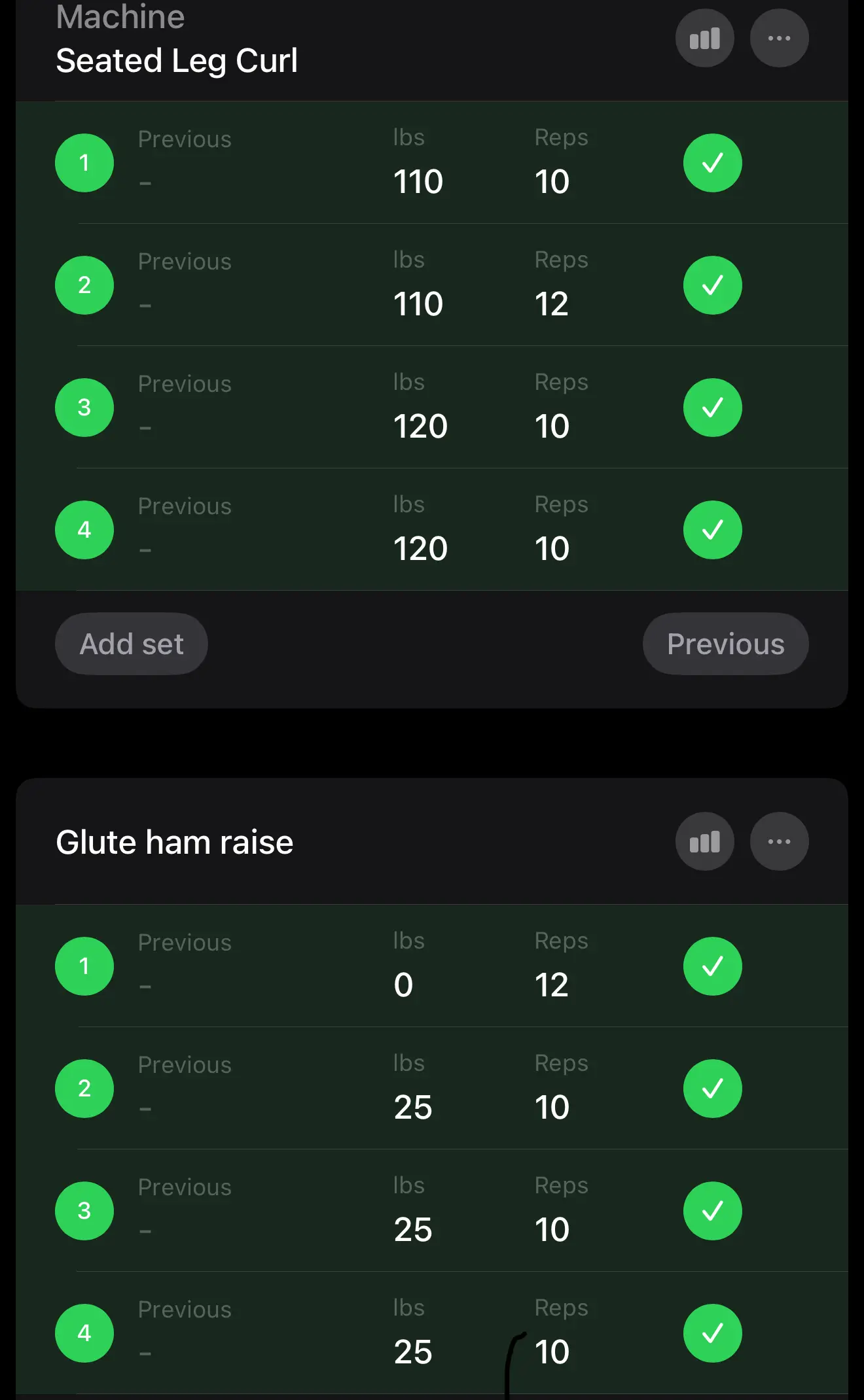864x1400 pixels.
Task: Edit 12 reps field in leg curl set 2
Action: tap(552, 304)
